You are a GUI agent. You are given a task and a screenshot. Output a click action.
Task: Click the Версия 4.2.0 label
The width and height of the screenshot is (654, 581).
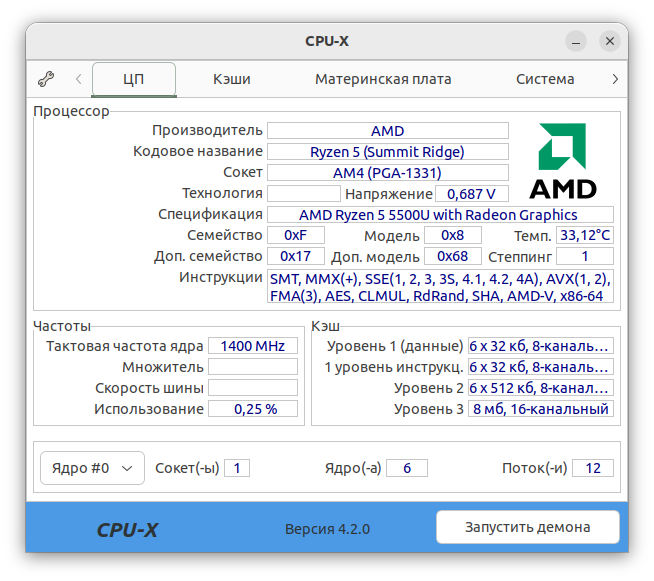click(x=327, y=529)
